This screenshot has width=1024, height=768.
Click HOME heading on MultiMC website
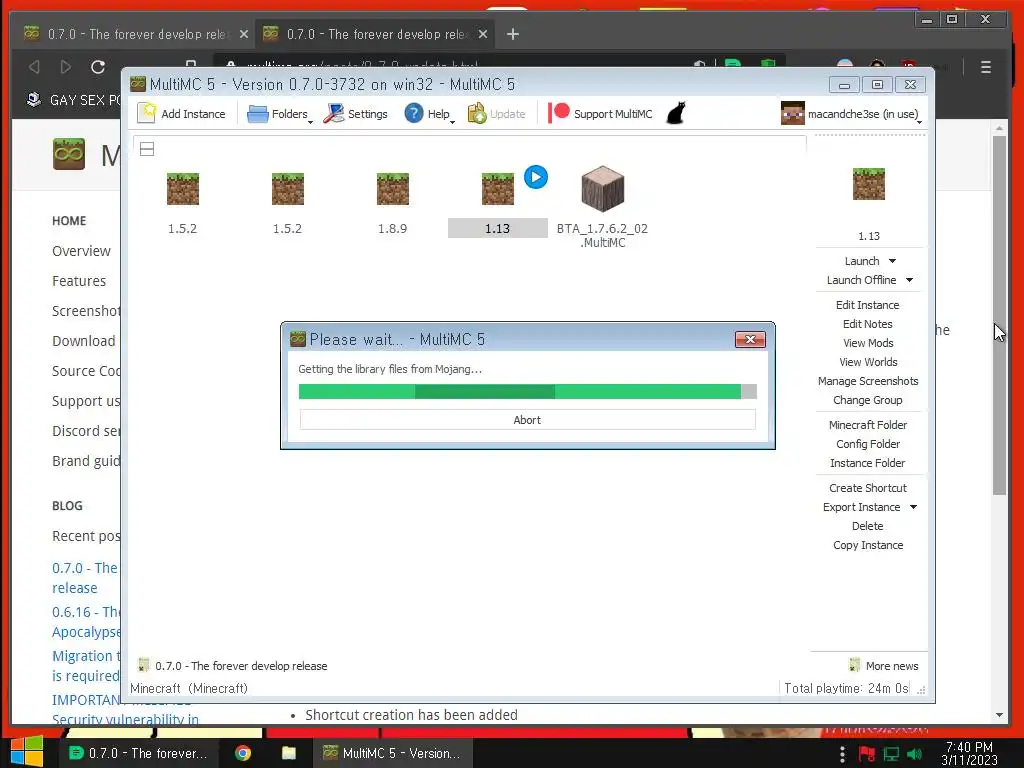click(69, 221)
